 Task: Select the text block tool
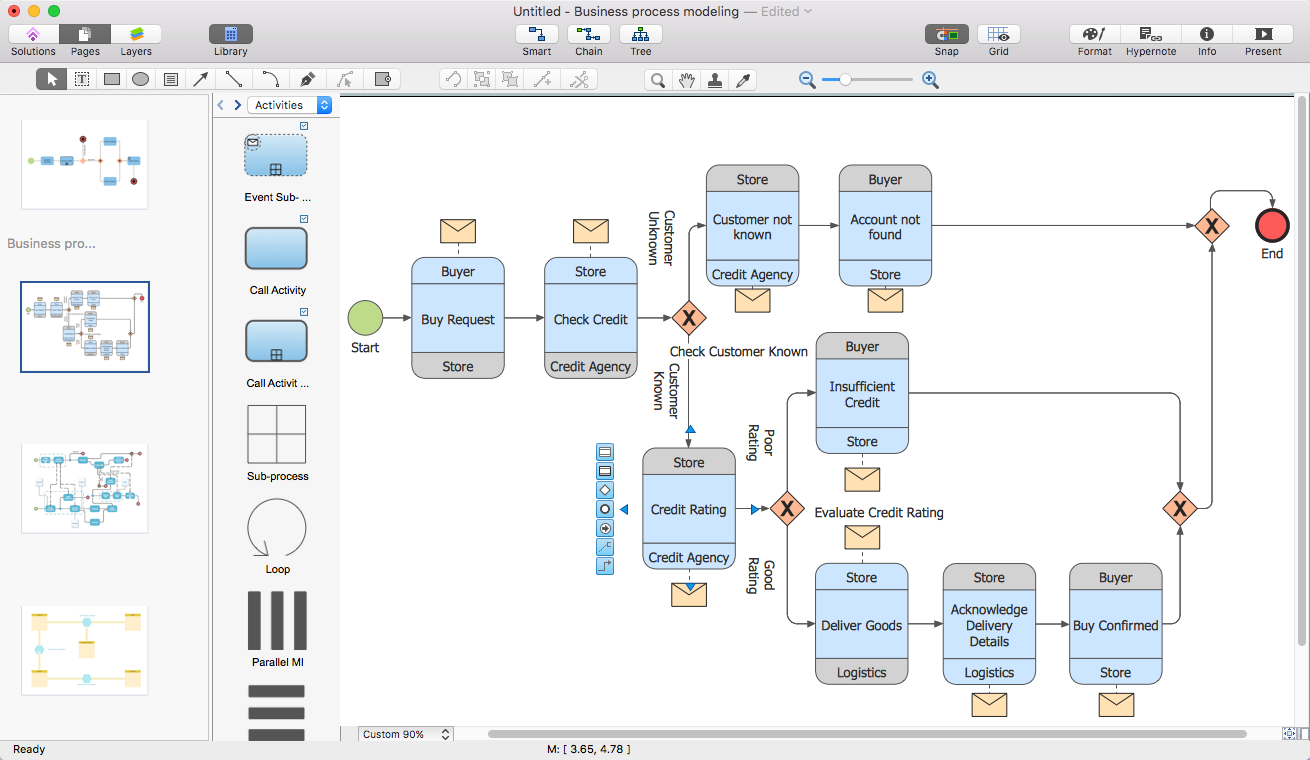[171, 80]
